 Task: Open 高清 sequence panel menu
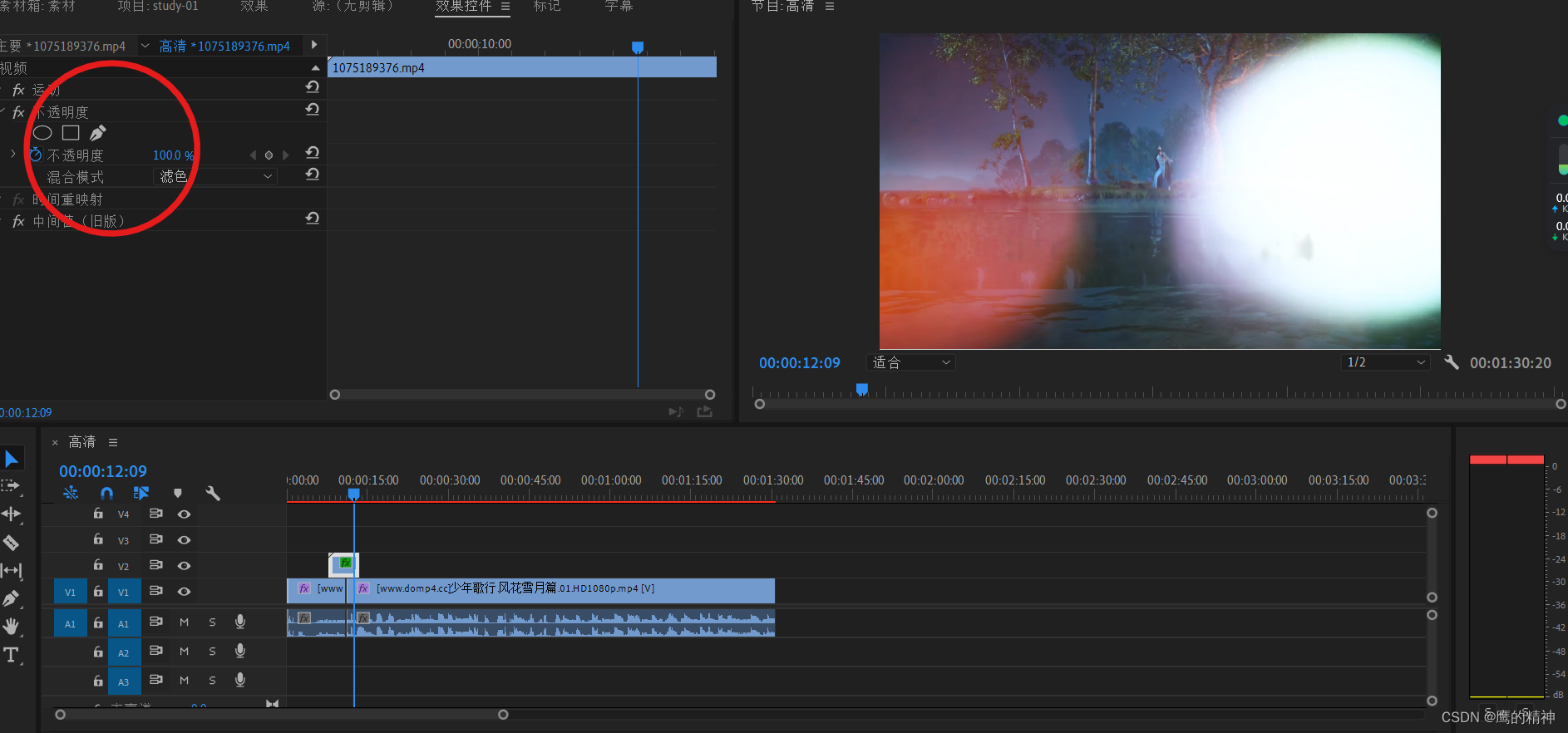[113, 442]
